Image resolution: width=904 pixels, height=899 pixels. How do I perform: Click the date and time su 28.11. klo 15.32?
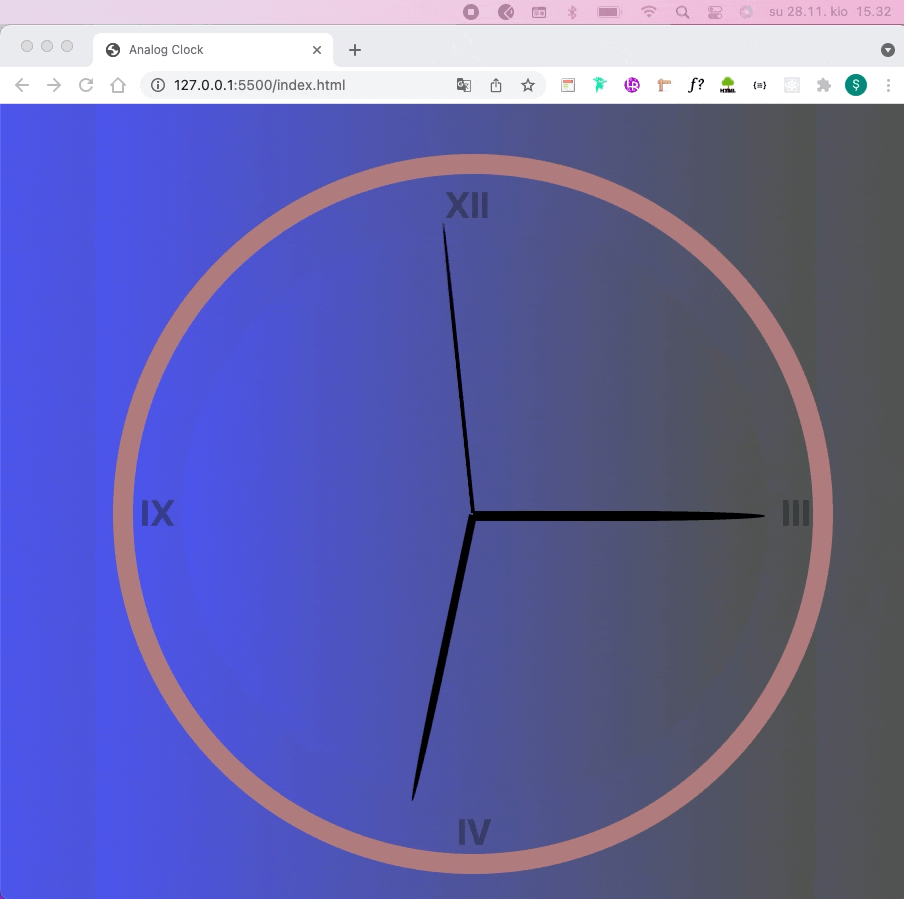(x=830, y=12)
